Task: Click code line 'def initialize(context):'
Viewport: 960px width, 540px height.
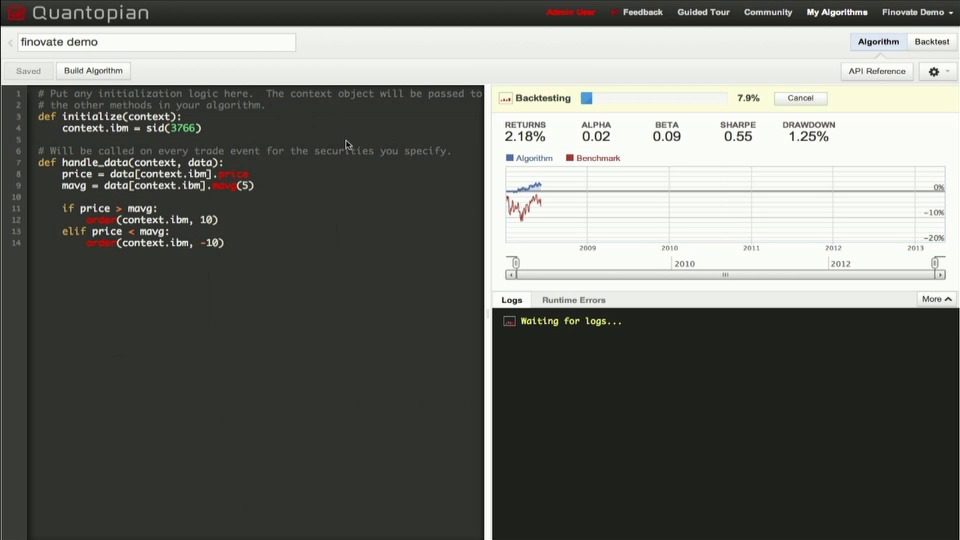Action: pyautogui.click(x=110, y=116)
